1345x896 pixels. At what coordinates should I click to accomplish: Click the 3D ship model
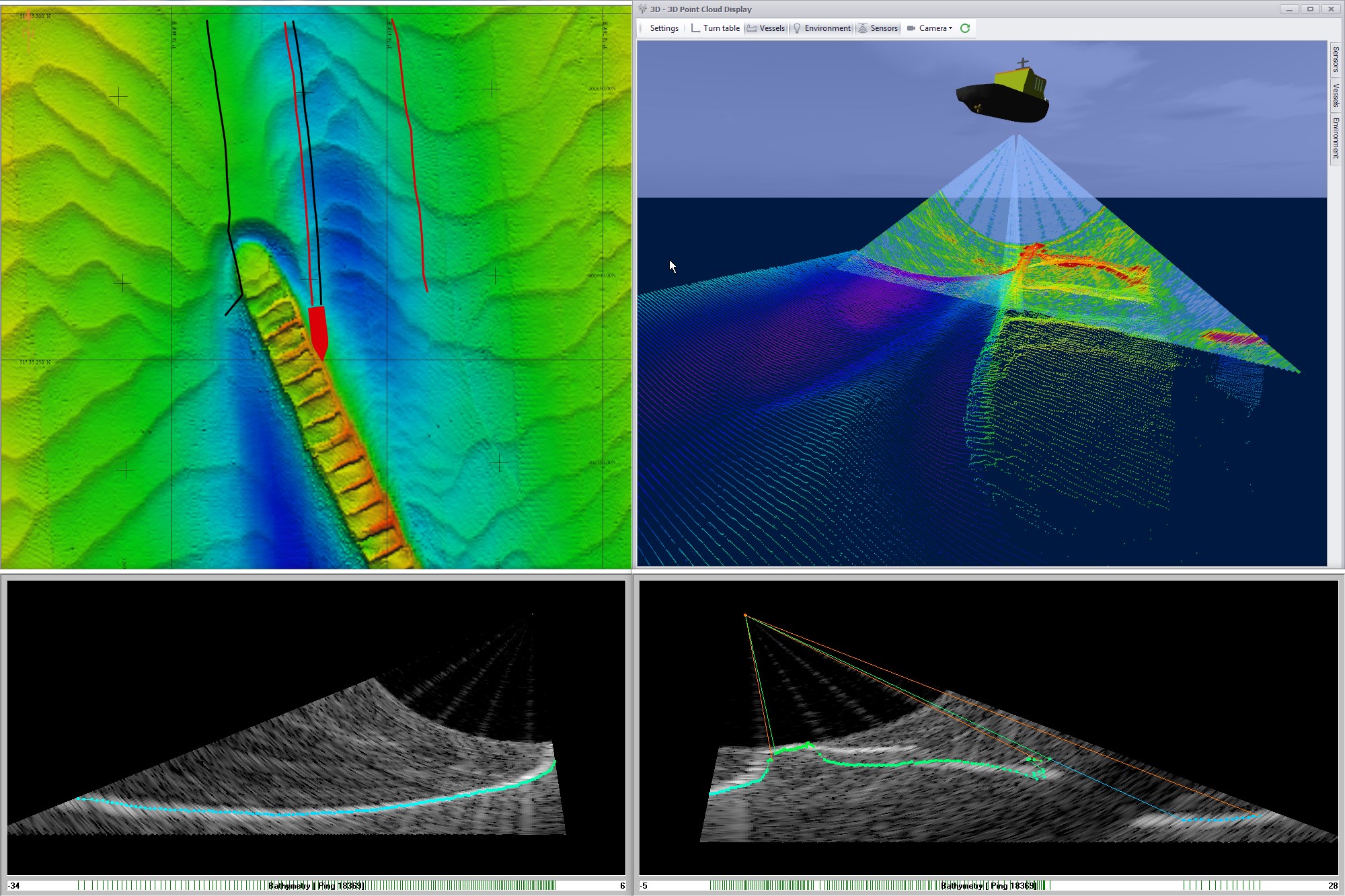(x=1003, y=97)
